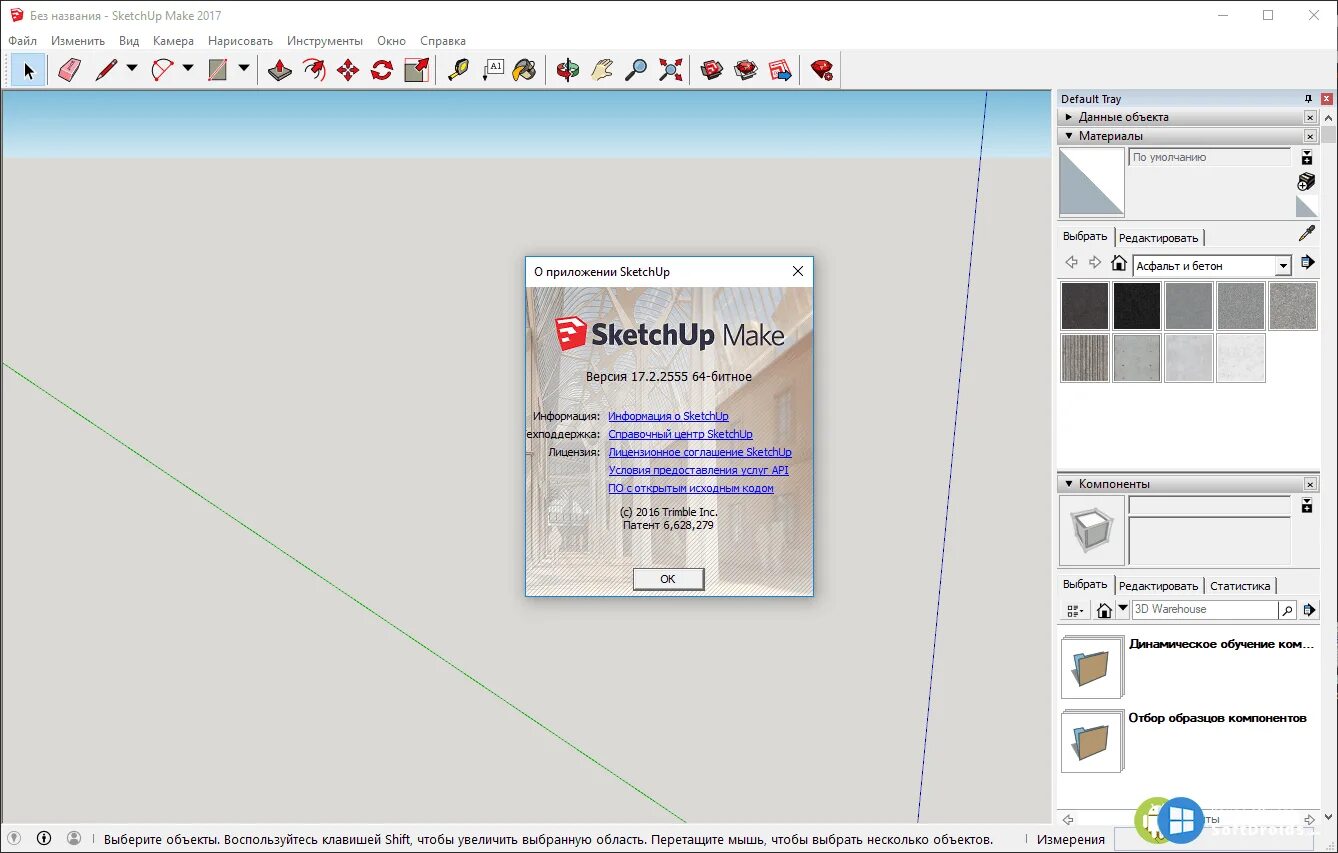This screenshot has width=1338, height=853.
Task: Activate the Push/Pull tool
Action: (x=280, y=70)
